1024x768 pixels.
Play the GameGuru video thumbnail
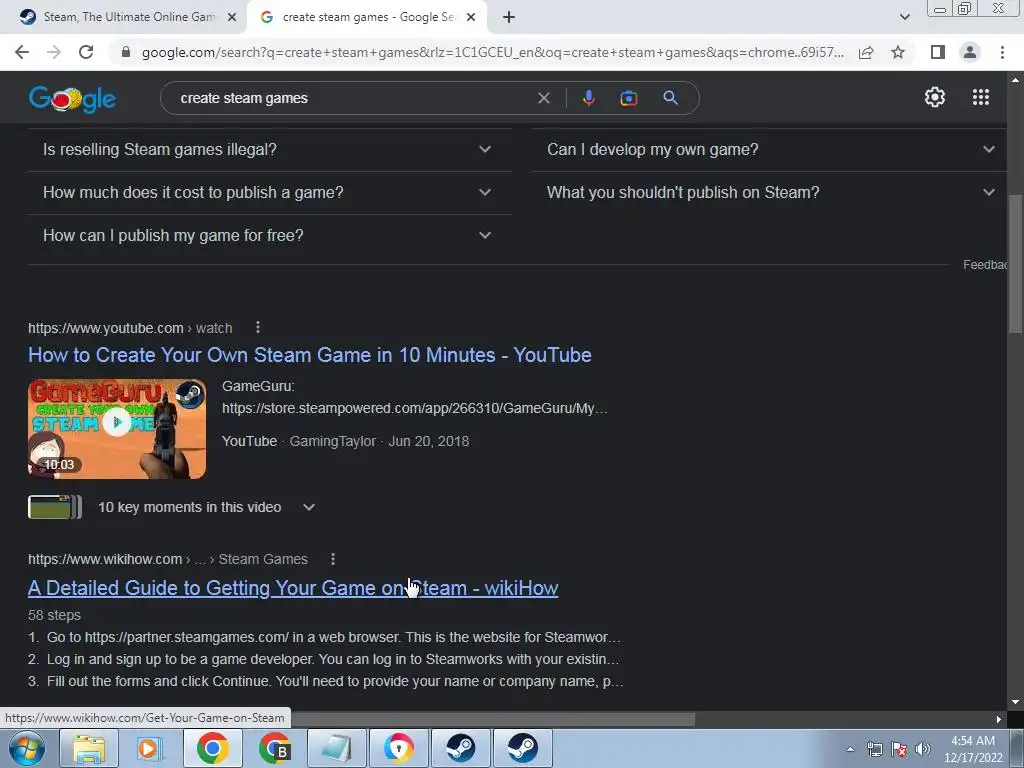click(117, 429)
